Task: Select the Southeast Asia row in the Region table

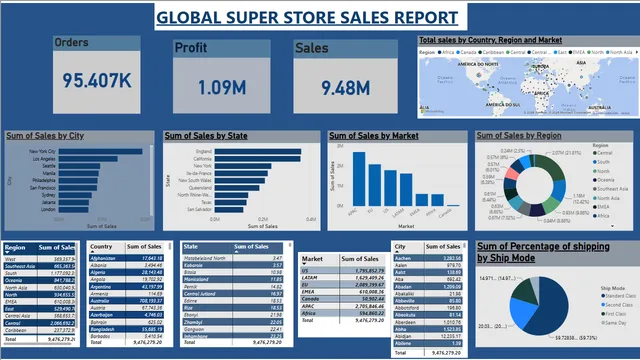Action: 39,266
